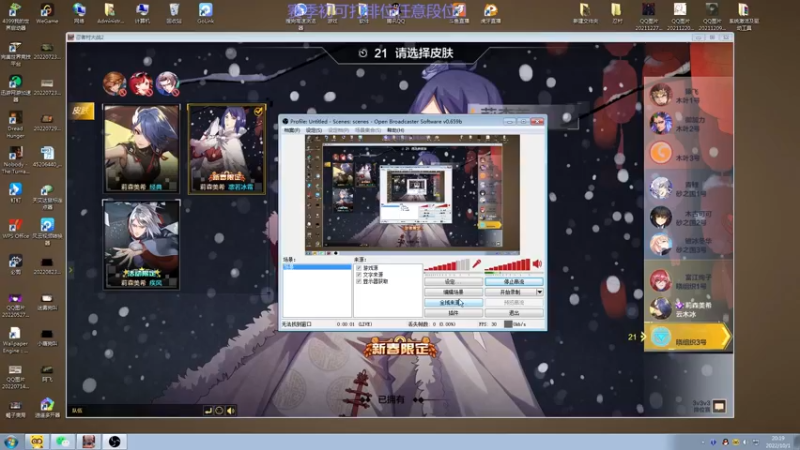This screenshot has width=800, height=450.
Task: Adjust the desktop volume meter in OBS
Action: (x=507, y=265)
